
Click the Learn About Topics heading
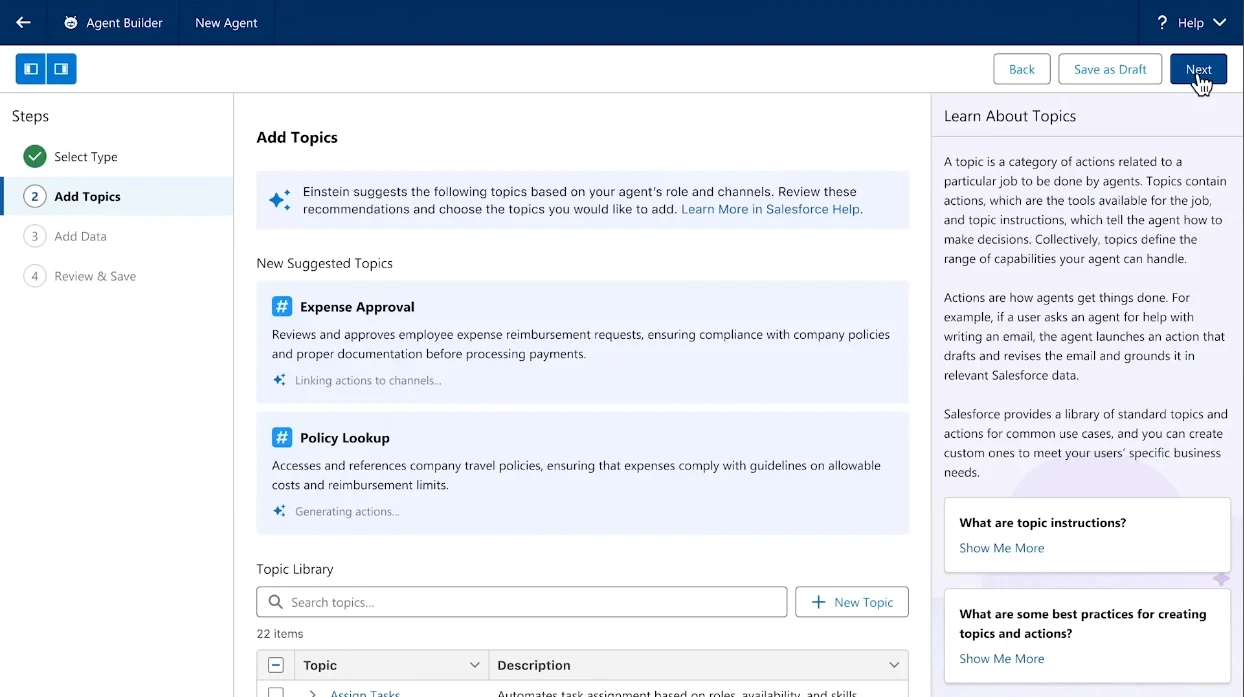point(1010,116)
